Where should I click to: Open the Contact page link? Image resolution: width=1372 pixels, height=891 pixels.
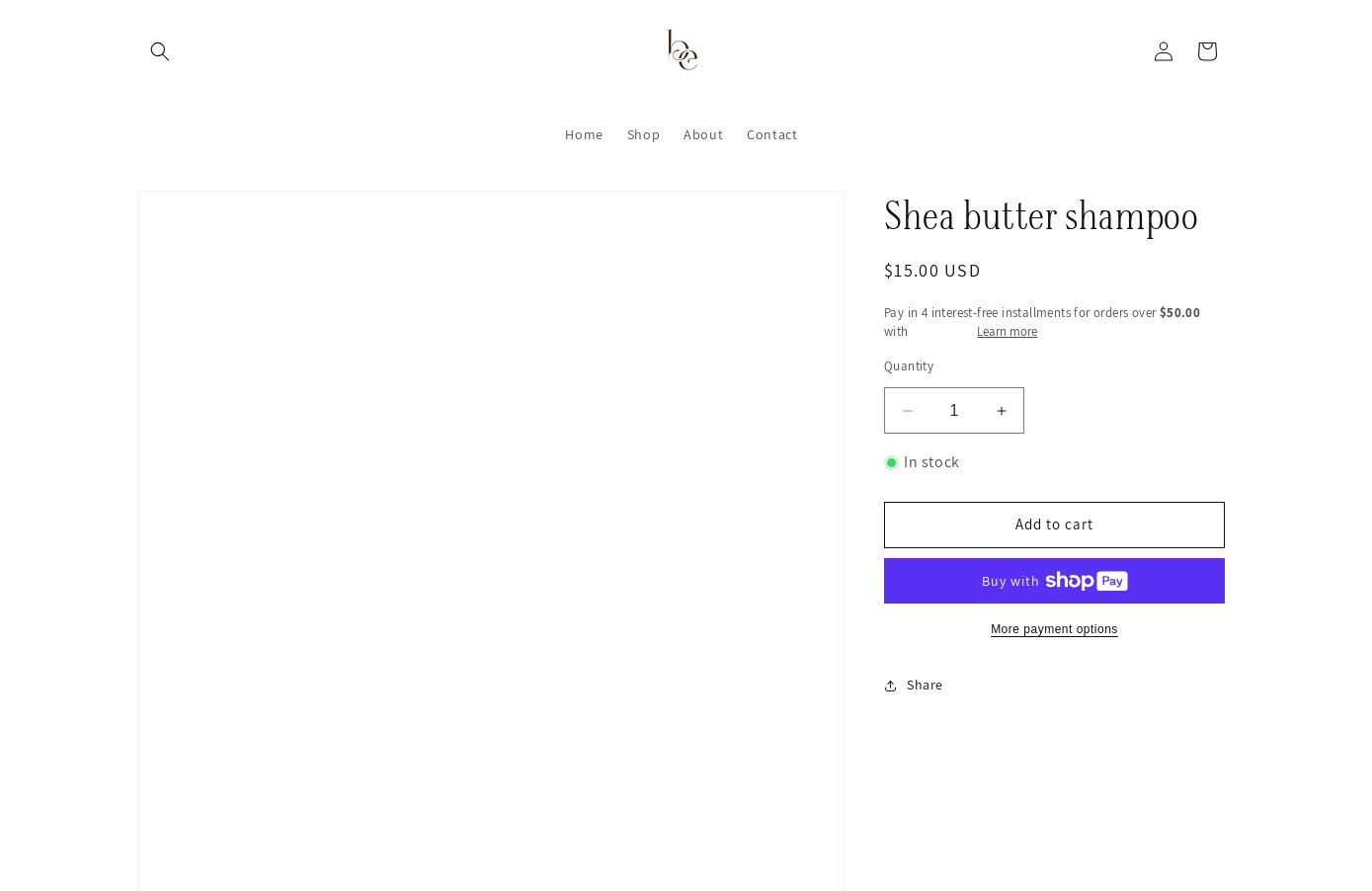pos(771,134)
